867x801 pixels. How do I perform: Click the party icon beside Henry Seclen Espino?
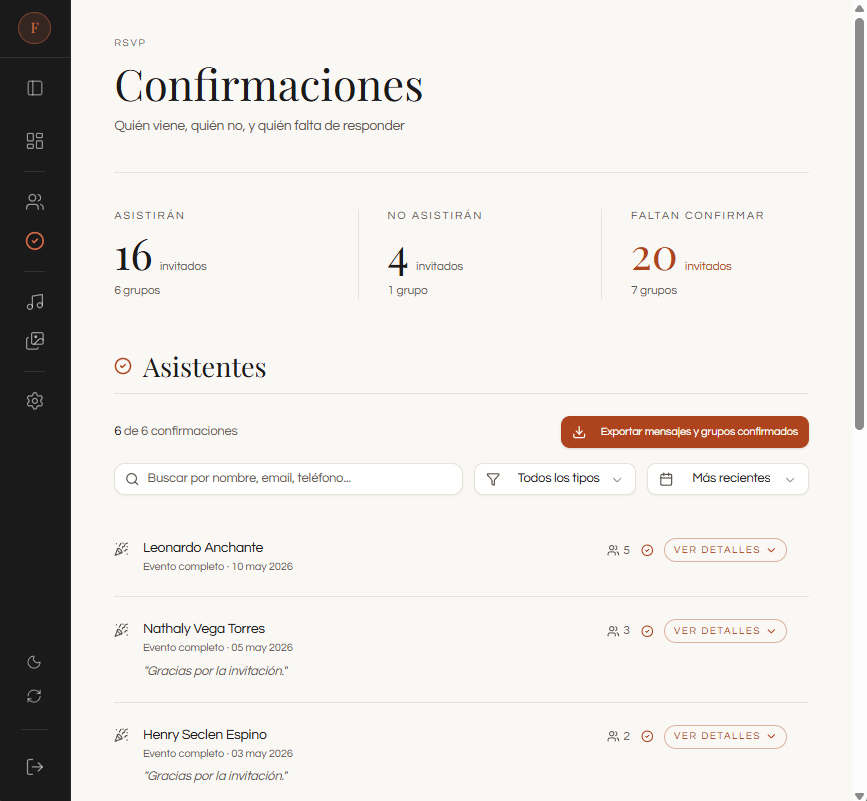click(122, 735)
